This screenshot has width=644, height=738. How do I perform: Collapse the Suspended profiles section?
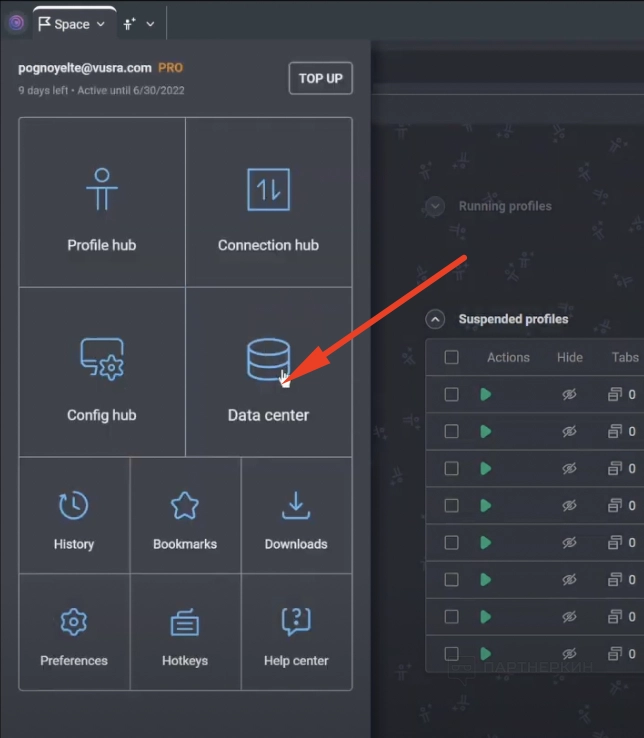[435, 319]
